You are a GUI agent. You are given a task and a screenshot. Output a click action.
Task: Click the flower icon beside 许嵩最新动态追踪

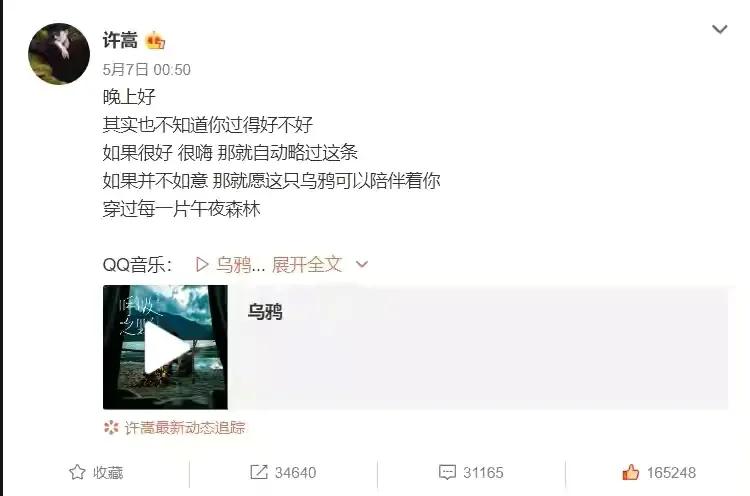(x=111, y=427)
